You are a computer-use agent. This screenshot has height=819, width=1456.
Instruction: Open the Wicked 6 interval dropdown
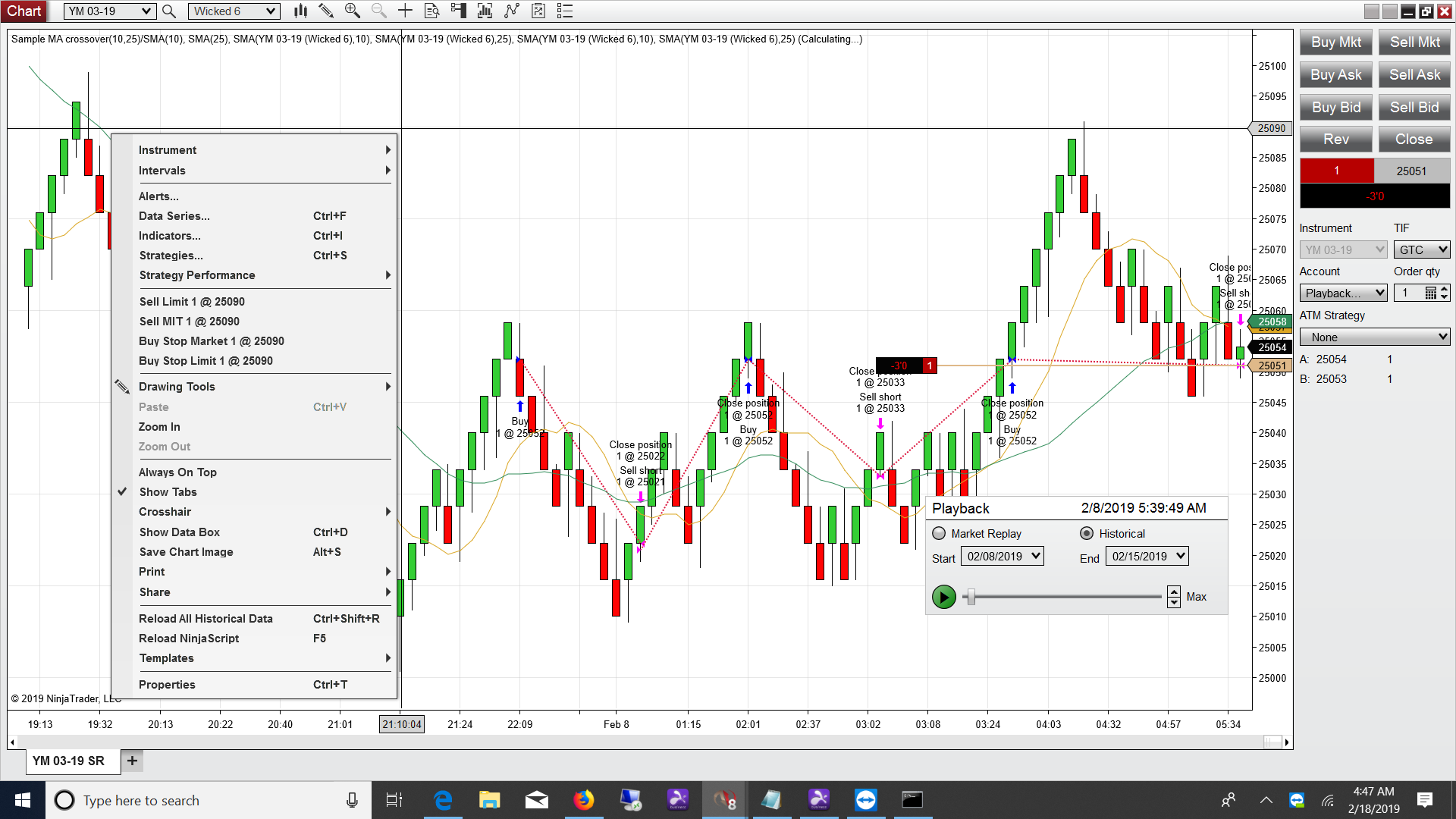pos(234,11)
